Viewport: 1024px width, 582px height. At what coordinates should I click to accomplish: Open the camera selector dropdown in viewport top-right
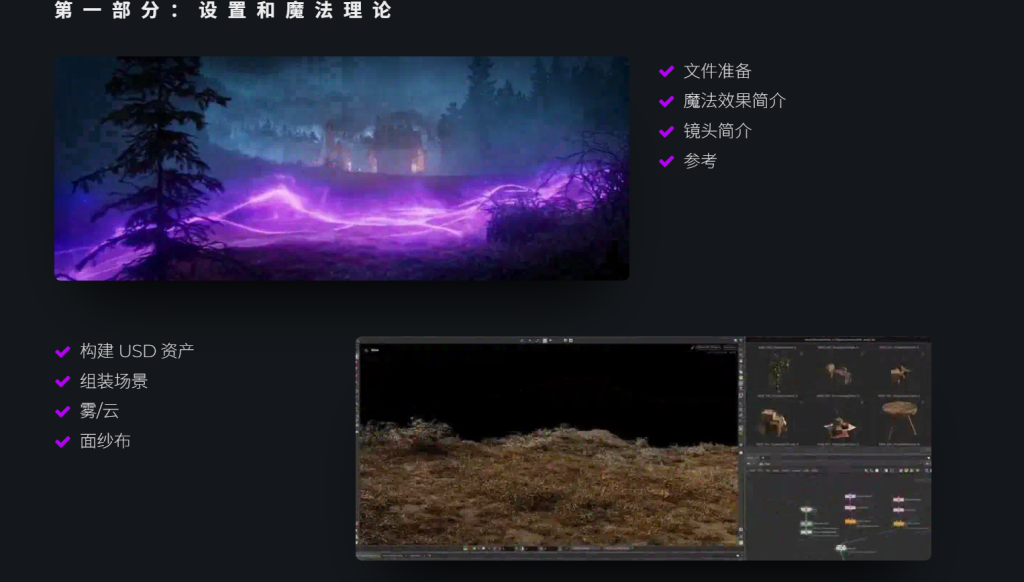[x=710, y=347]
